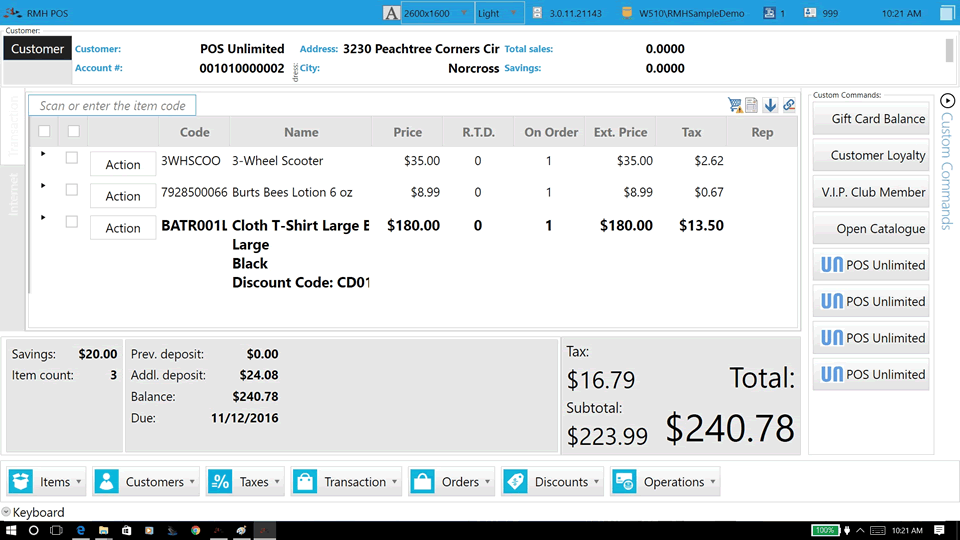The image size is (960, 540).
Task: Click the Transaction bag icon
Action: [x=305, y=482]
